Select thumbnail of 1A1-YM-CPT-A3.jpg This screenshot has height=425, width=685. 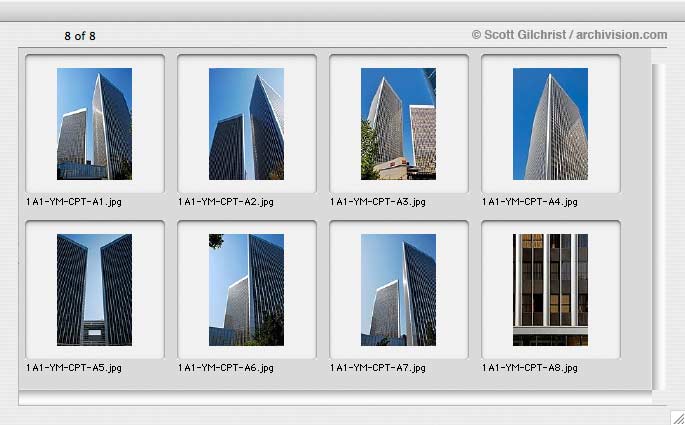pyautogui.click(x=398, y=124)
